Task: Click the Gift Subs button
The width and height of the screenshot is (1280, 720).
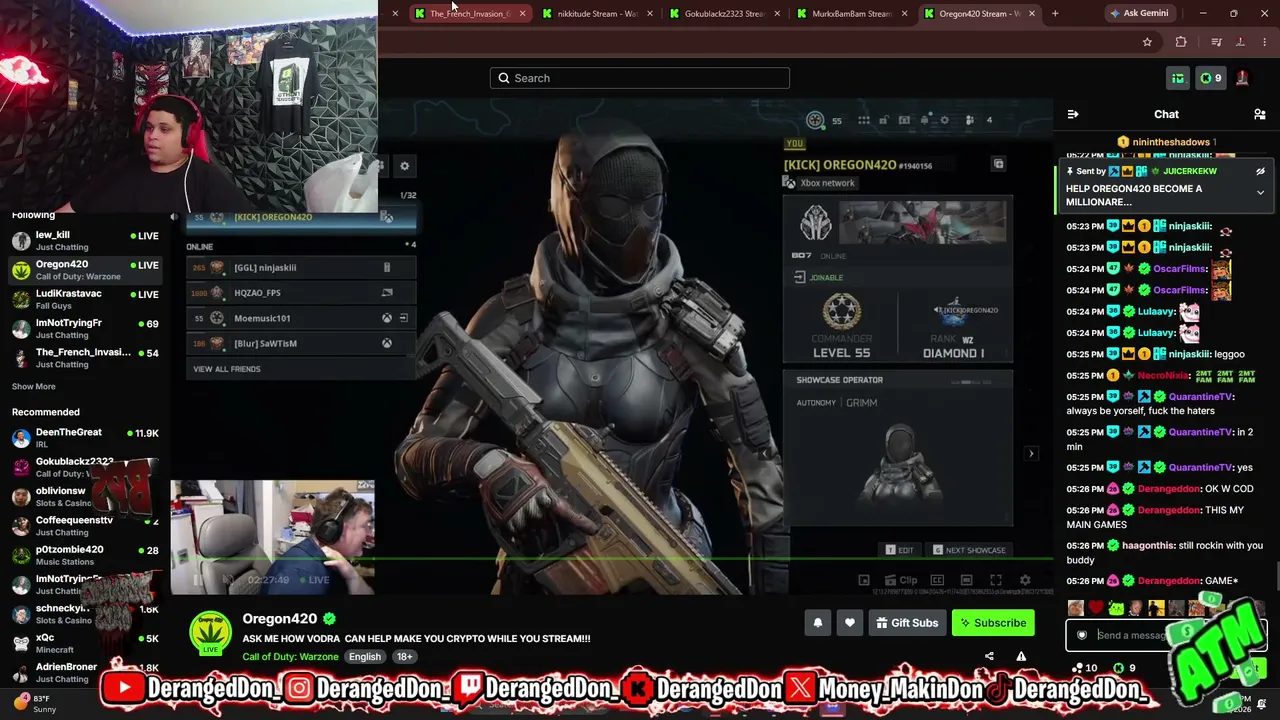Action: 907,623
